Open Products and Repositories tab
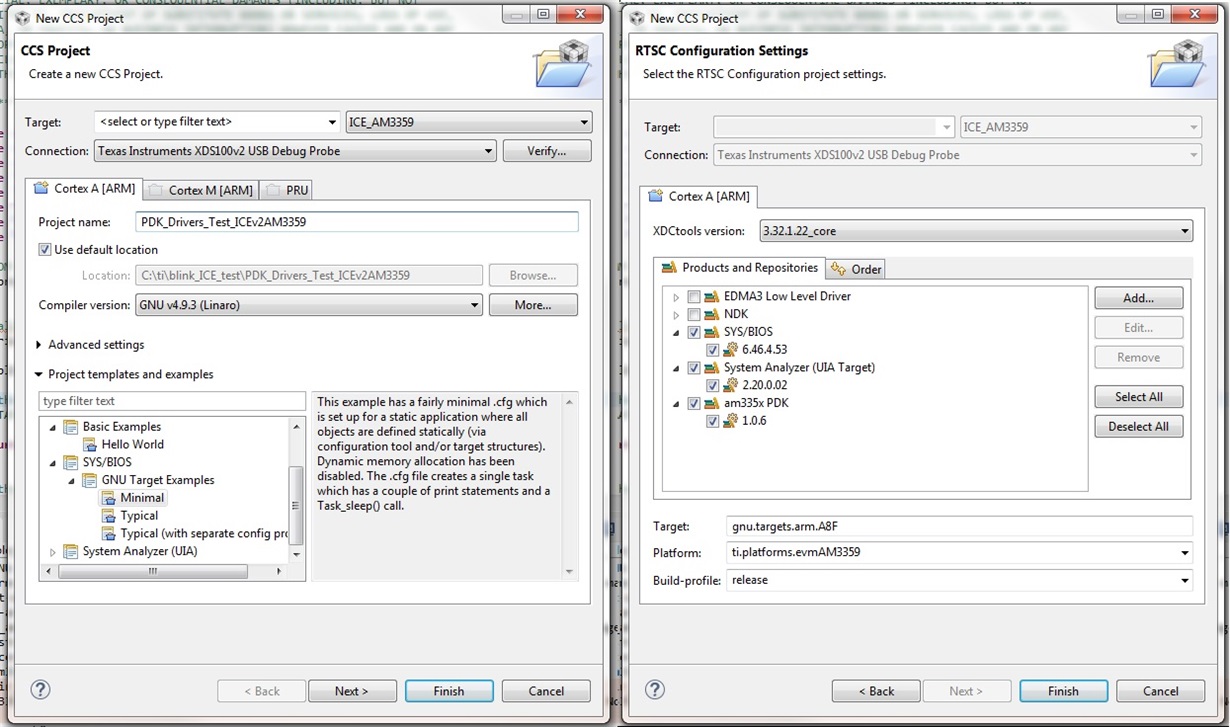1230x727 pixels. [738, 268]
